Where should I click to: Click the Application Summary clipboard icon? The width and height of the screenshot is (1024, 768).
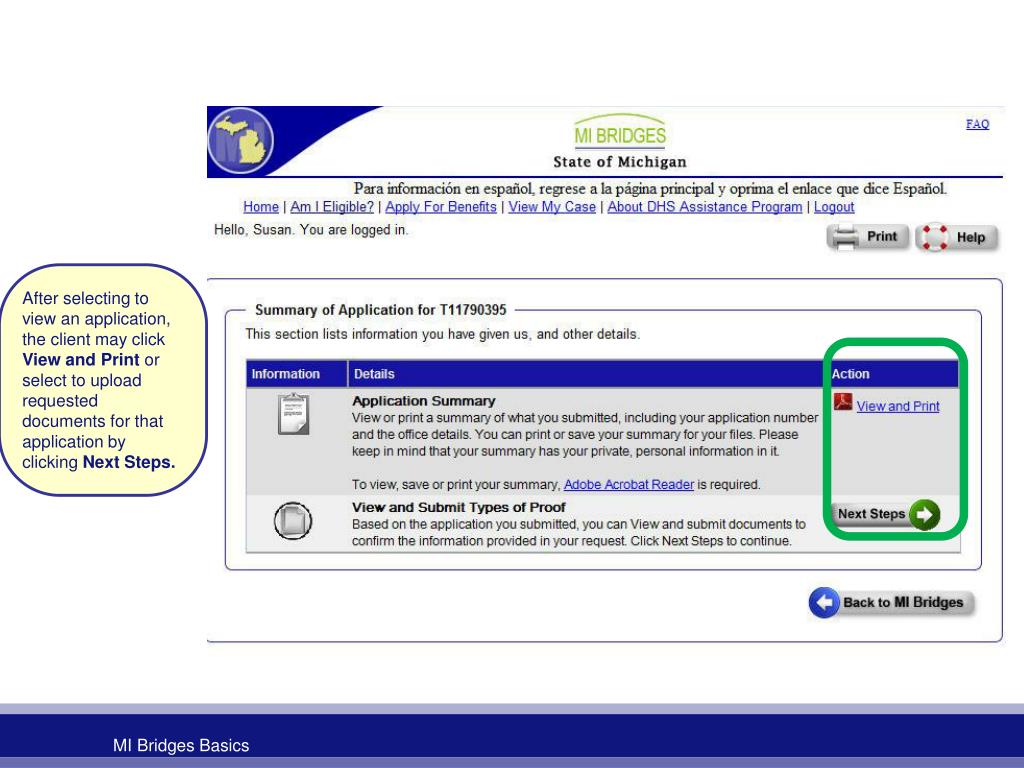pyautogui.click(x=293, y=414)
